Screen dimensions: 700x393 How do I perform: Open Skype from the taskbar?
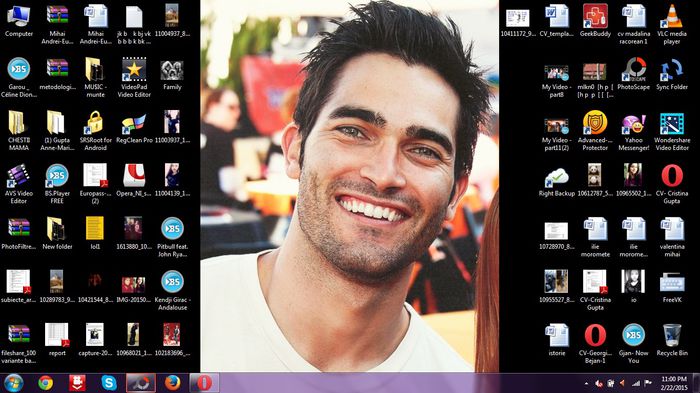[109, 383]
